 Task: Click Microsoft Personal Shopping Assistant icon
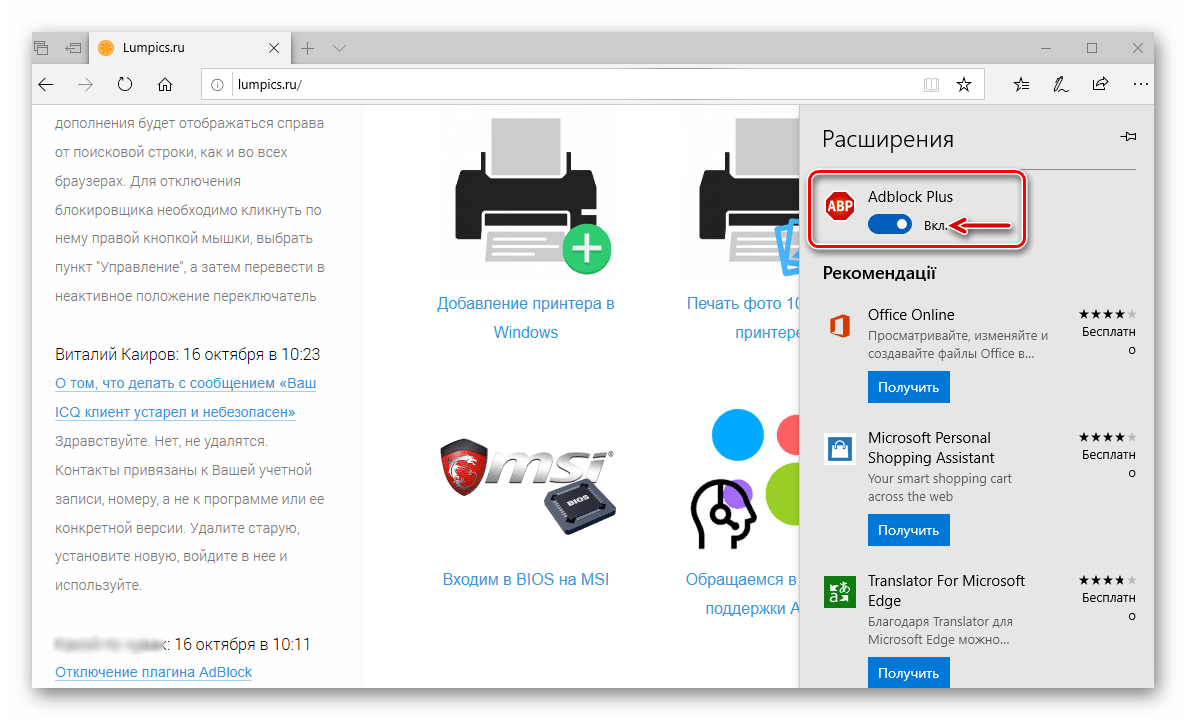click(840, 449)
